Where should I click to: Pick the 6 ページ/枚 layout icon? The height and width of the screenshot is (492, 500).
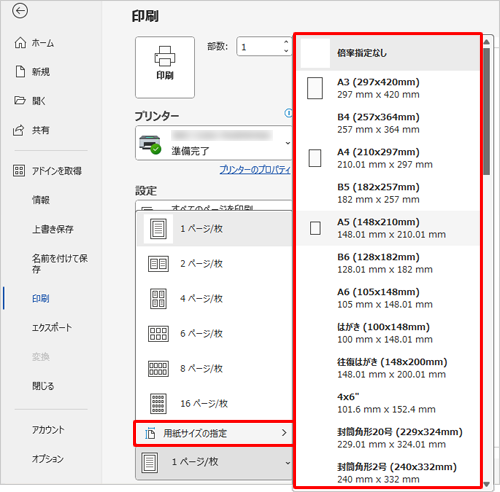(158, 334)
